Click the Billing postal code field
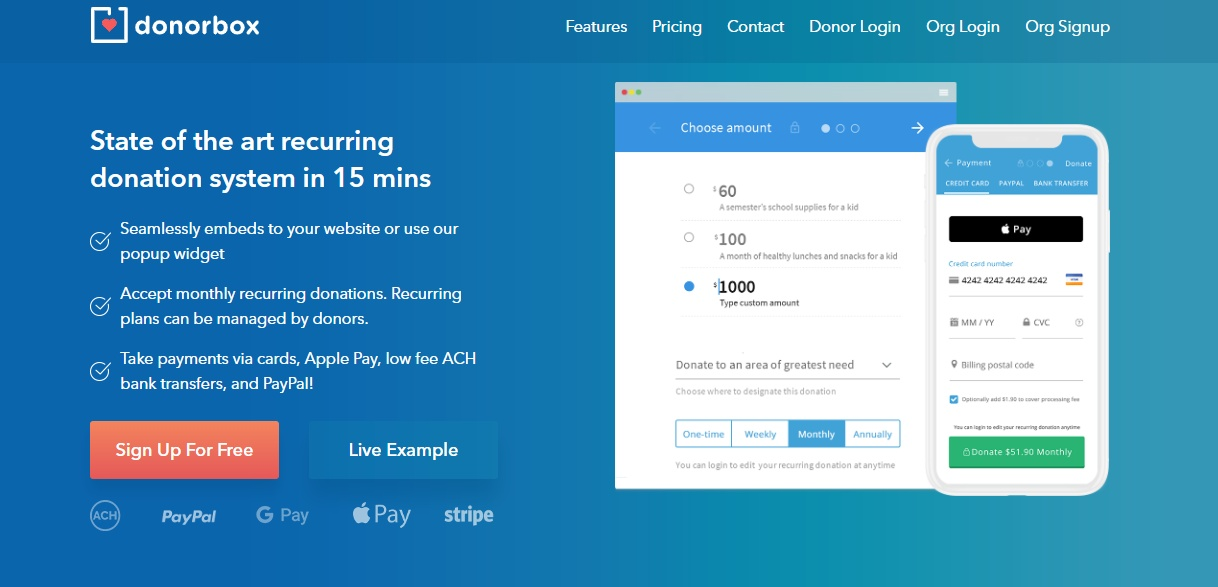This screenshot has height=587, width=1218. coord(1016,365)
